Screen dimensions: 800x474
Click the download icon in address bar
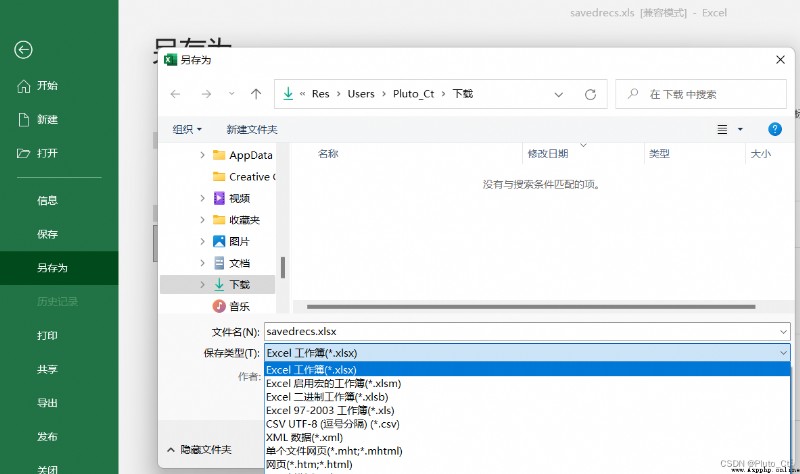pyautogui.click(x=288, y=93)
